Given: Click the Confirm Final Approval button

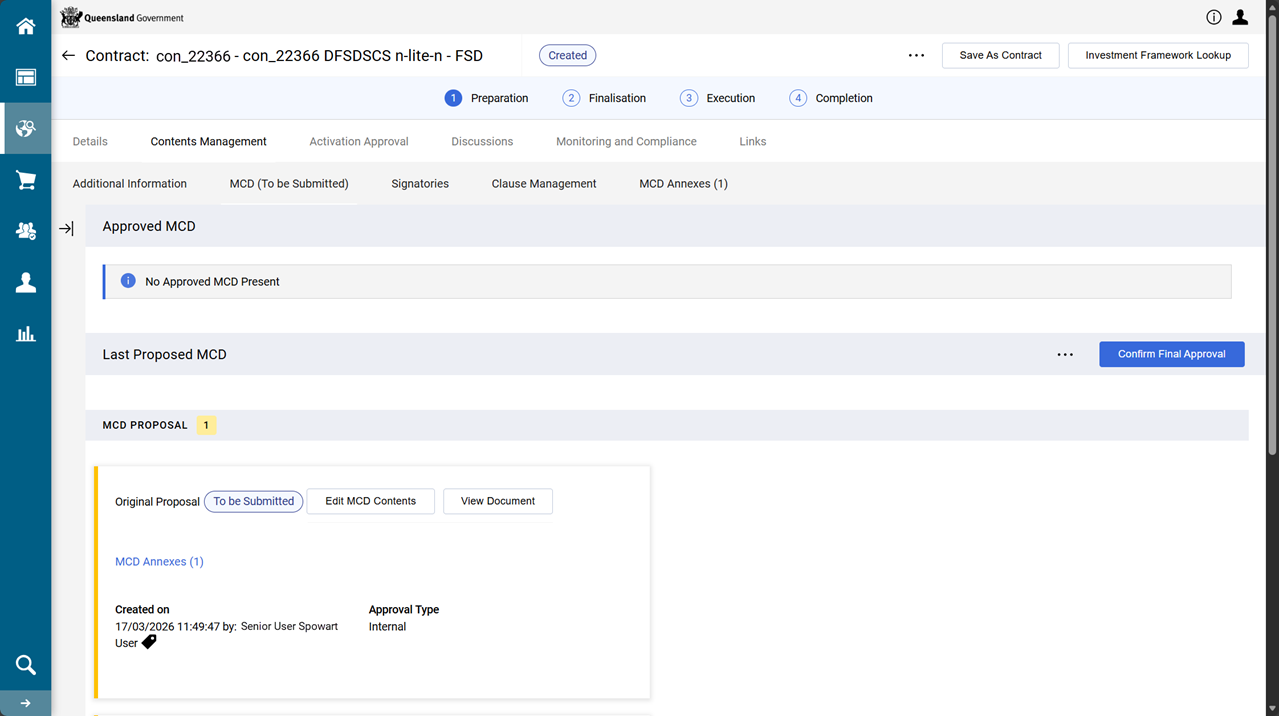Looking at the screenshot, I should (x=1171, y=354).
